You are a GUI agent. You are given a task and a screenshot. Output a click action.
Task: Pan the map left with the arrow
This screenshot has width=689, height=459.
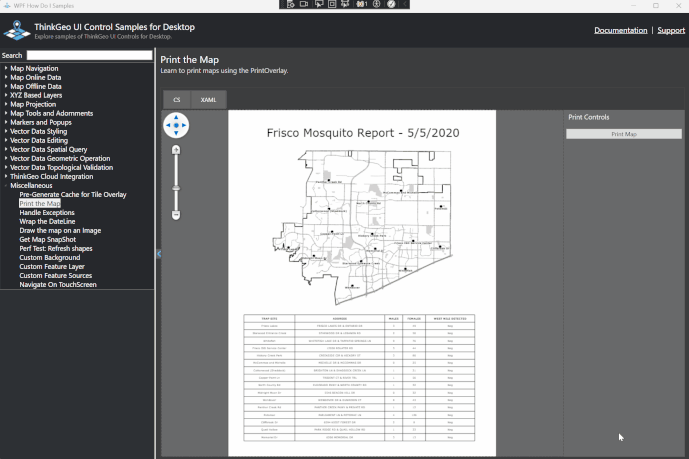tap(168, 125)
